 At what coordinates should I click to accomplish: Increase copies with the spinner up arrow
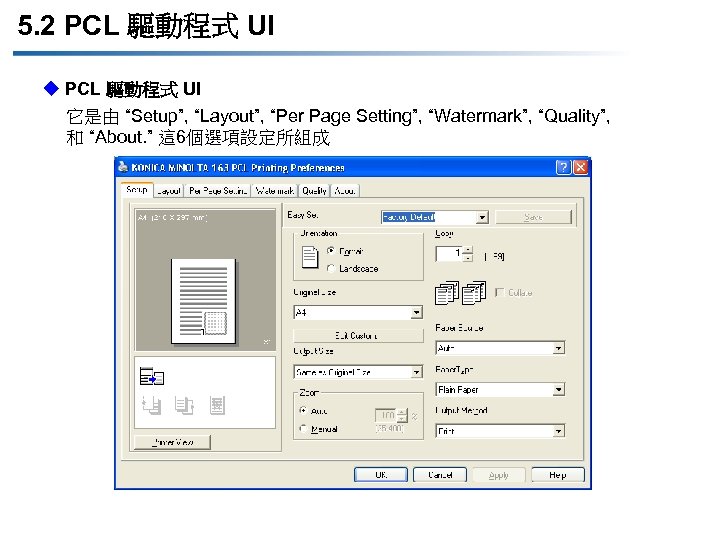click(x=467, y=250)
